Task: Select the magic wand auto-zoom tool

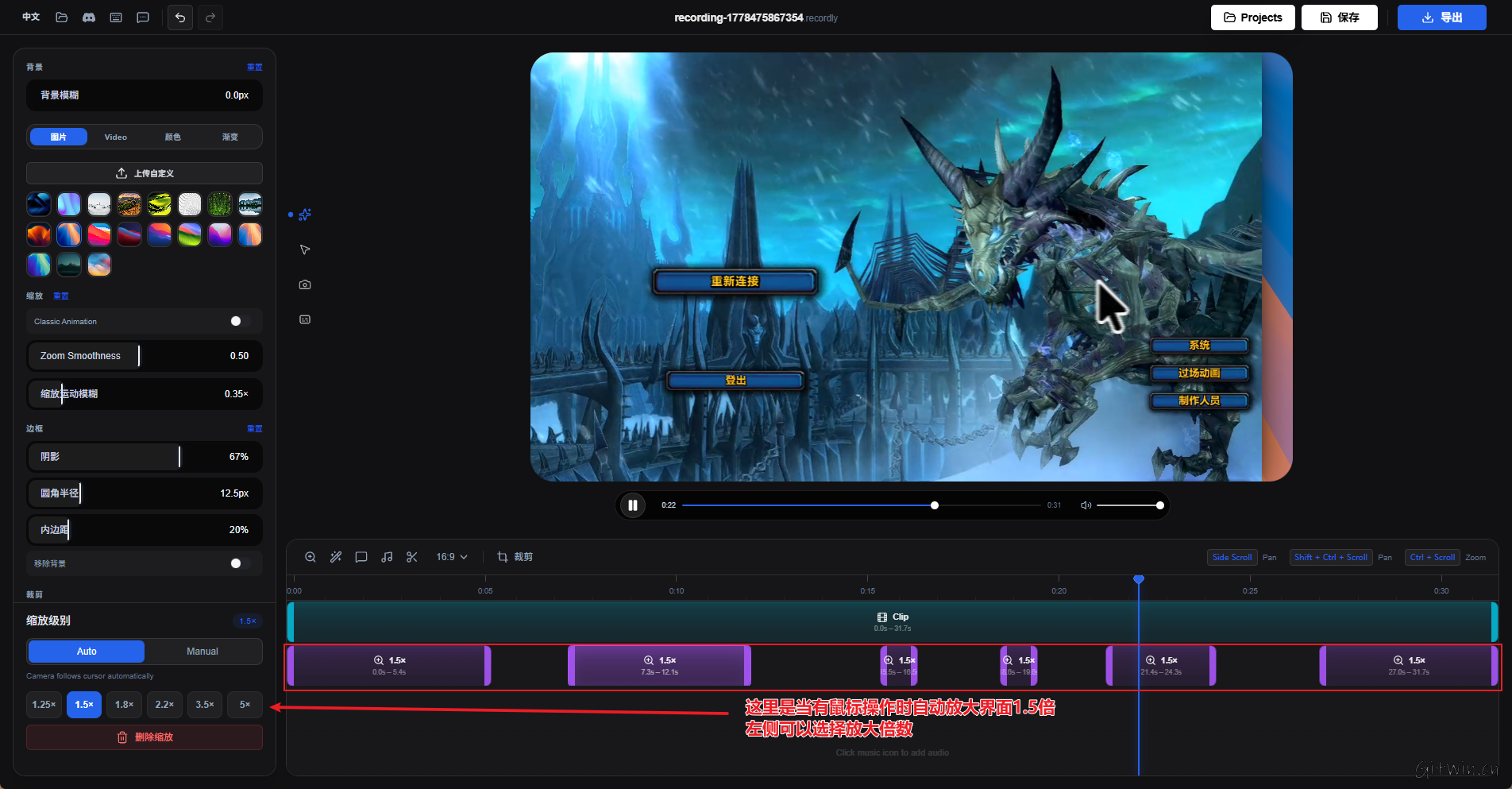Action: pyautogui.click(x=336, y=557)
